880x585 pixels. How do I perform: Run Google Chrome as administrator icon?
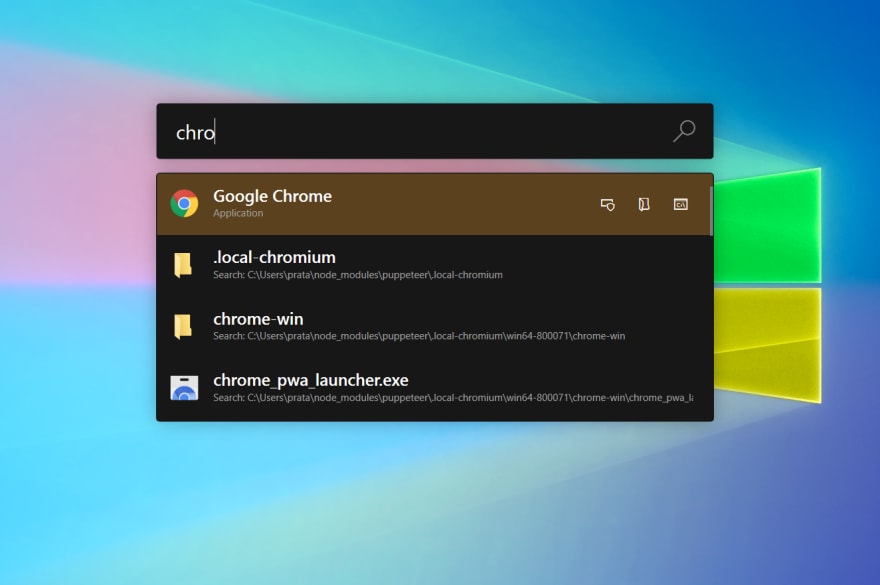[x=607, y=204]
